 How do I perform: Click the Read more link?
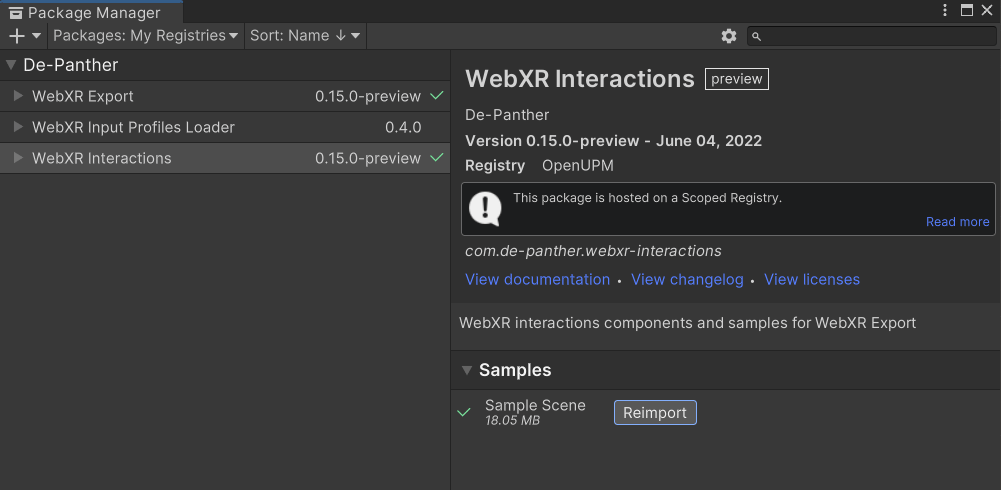(x=958, y=221)
